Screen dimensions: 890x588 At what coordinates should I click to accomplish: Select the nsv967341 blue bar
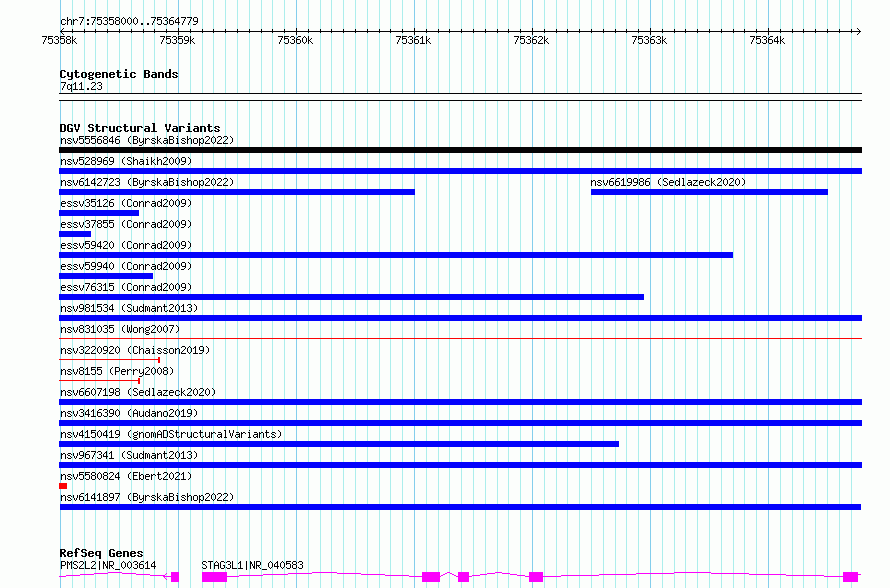[x=460, y=465]
